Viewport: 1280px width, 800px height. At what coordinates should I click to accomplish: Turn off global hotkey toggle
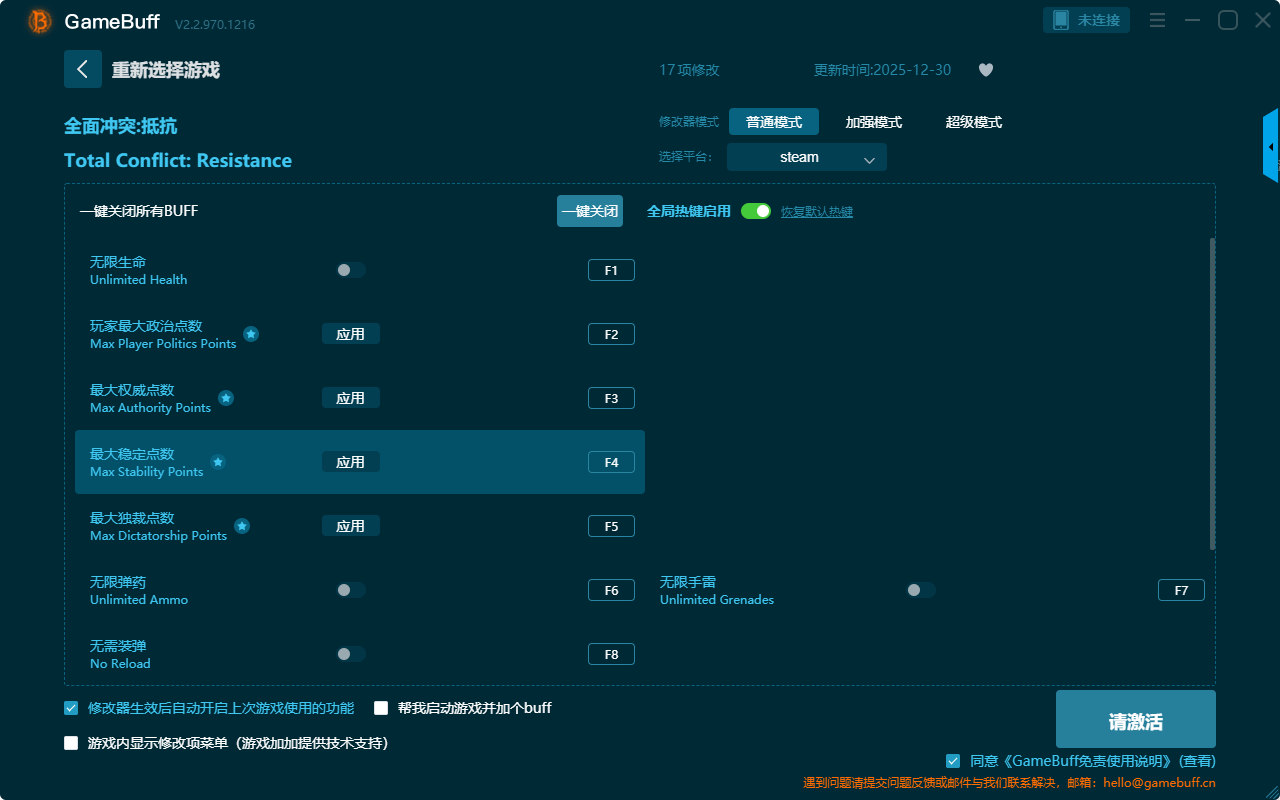click(756, 211)
